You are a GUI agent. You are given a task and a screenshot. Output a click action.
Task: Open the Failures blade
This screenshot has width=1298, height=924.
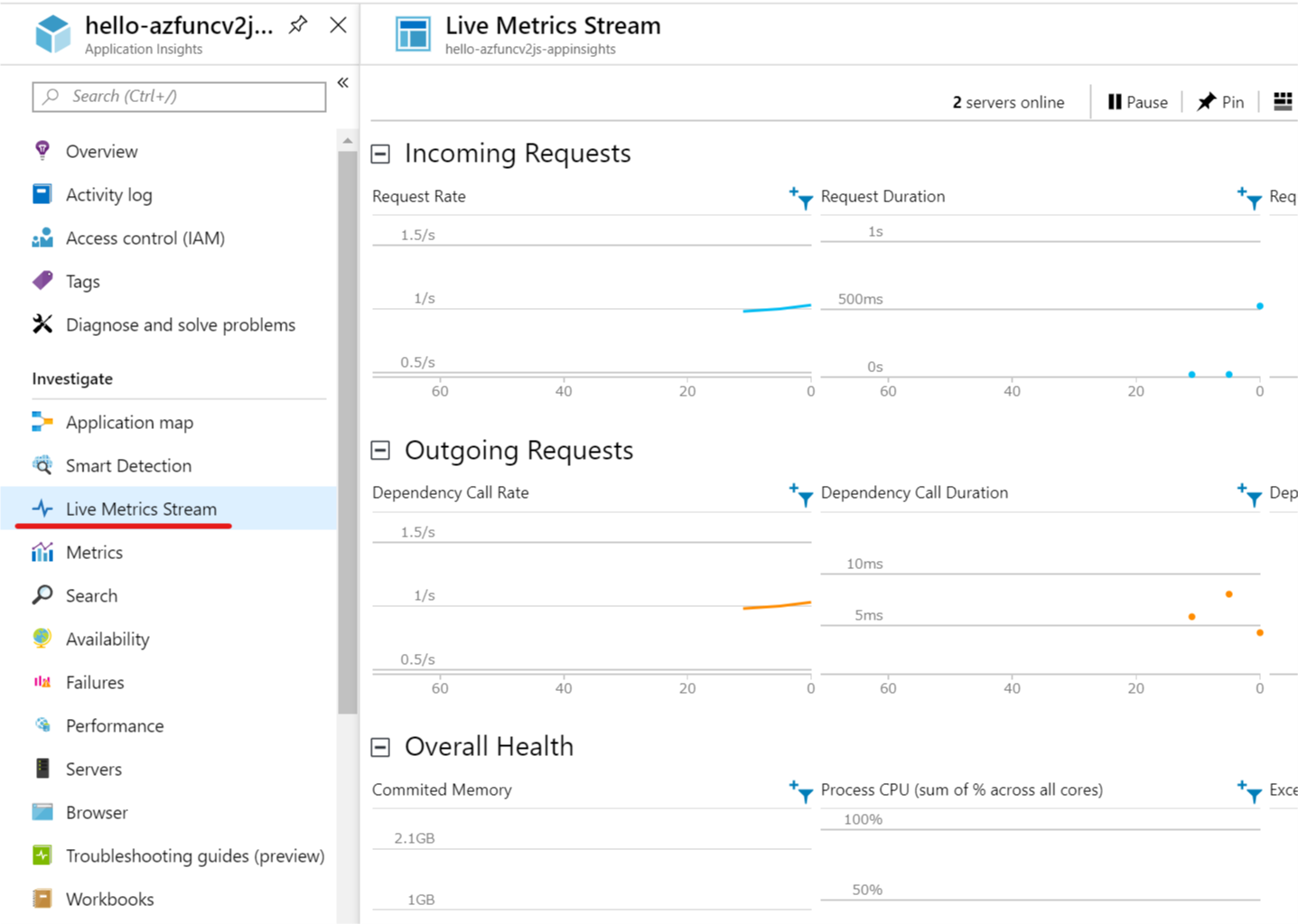[94, 682]
